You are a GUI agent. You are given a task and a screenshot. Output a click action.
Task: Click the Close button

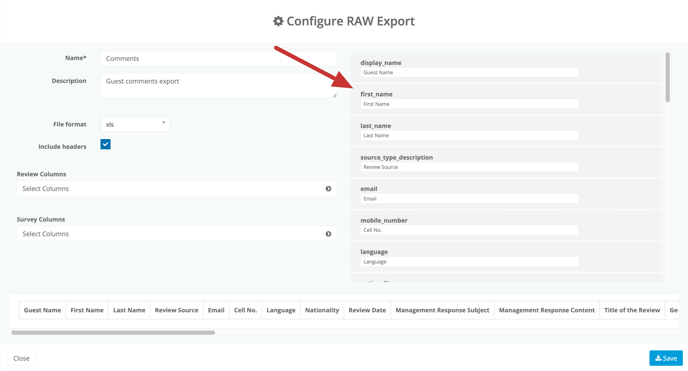22,358
